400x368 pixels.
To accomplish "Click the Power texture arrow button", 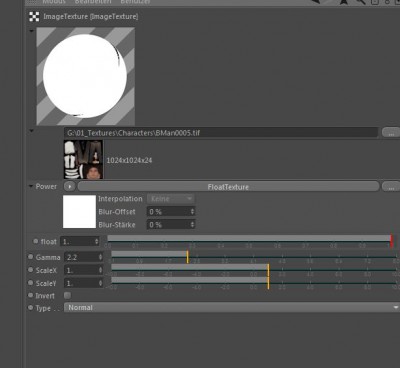I will 69,187.
